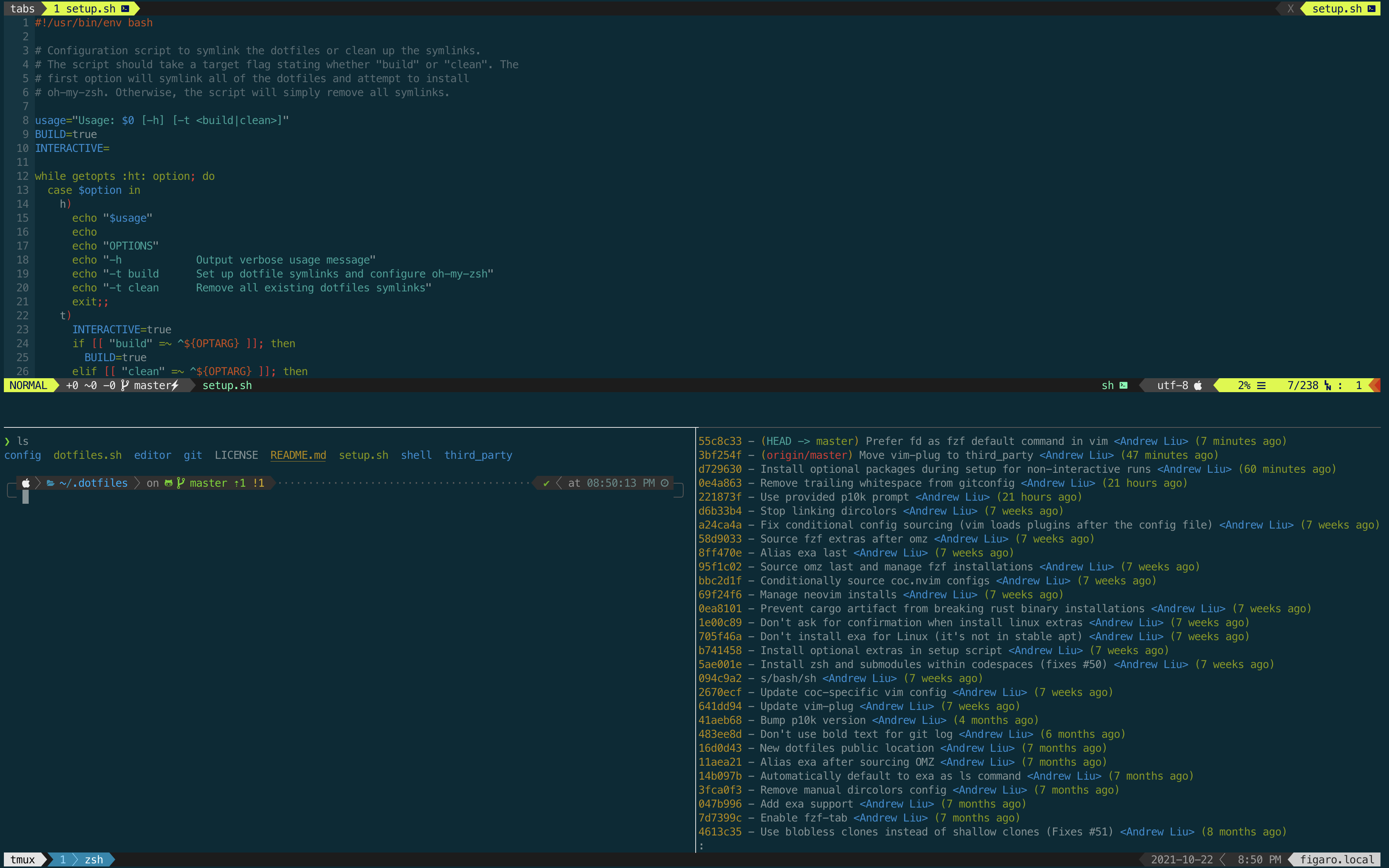The height and width of the screenshot is (868, 1389).
Task: Click the LN line-number symbol in the statusline
Action: point(1328,385)
